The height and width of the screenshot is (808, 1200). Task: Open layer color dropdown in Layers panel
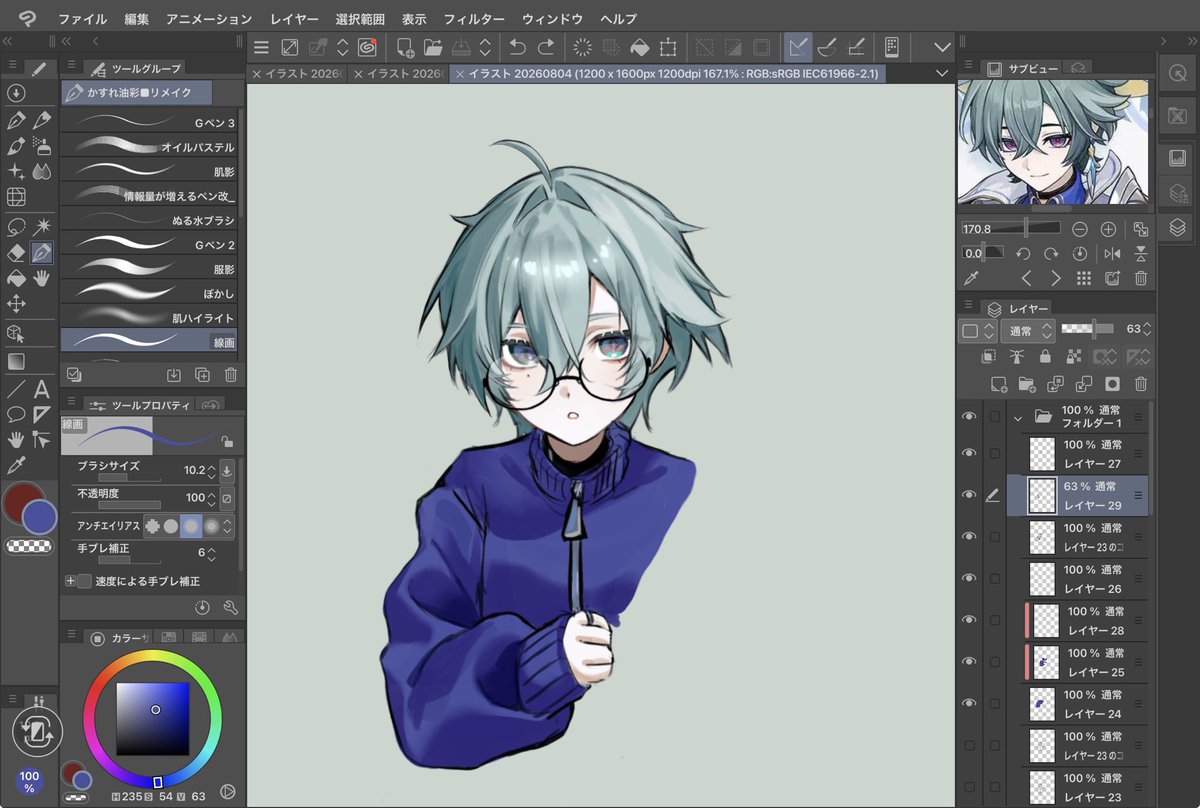click(978, 330)
